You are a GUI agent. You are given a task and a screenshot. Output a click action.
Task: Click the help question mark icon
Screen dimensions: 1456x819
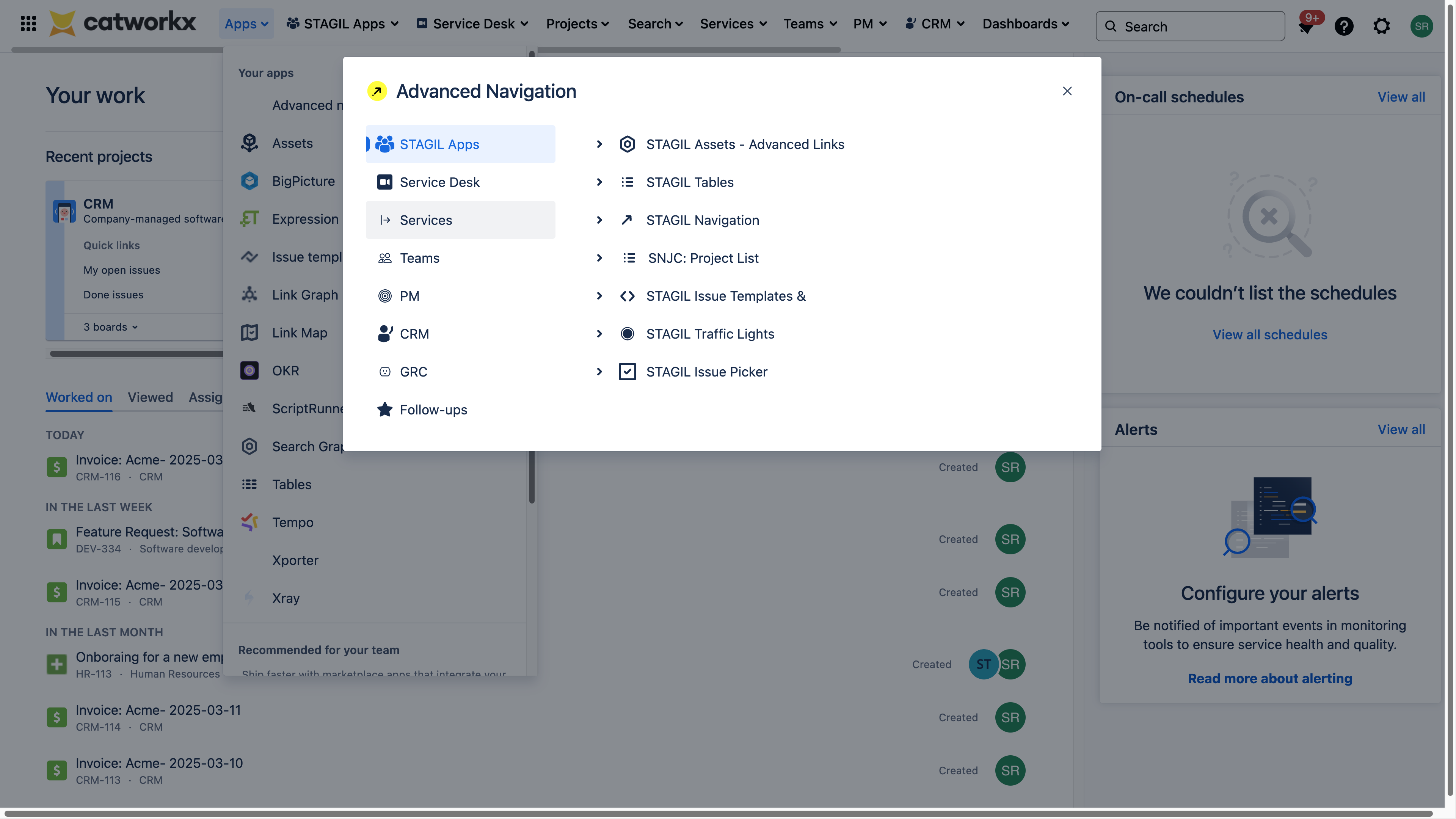pos(1343,26)
